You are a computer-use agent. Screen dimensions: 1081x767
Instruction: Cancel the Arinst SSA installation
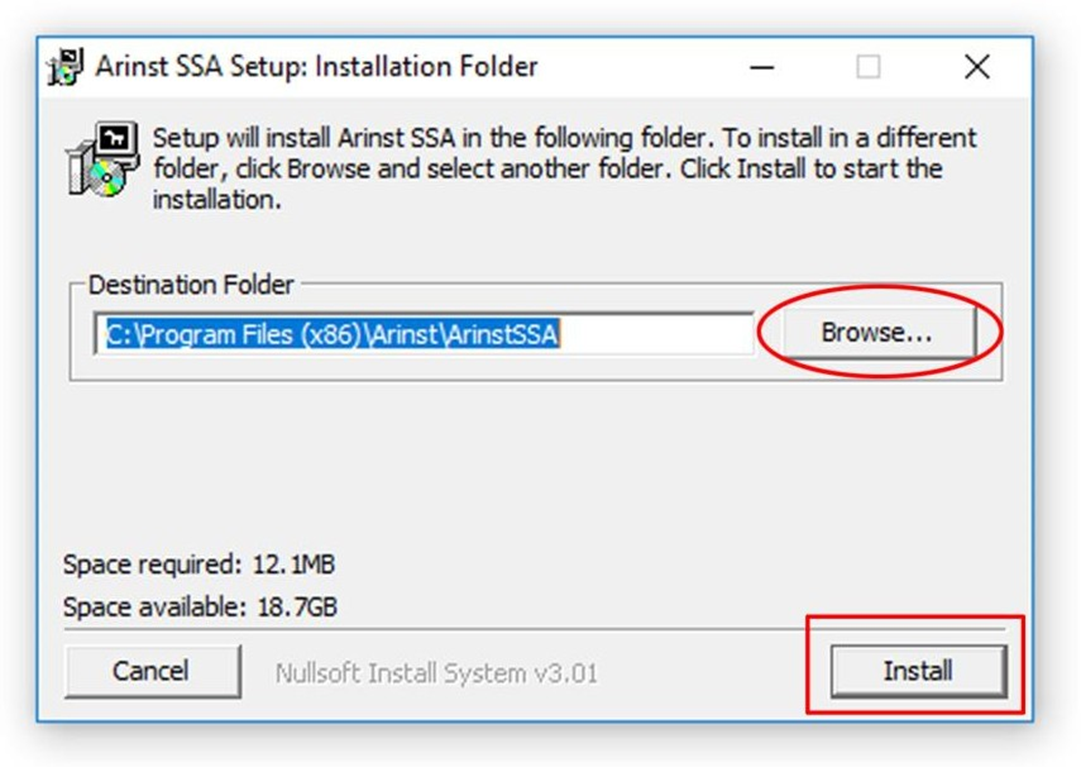[x=151, y=670]
